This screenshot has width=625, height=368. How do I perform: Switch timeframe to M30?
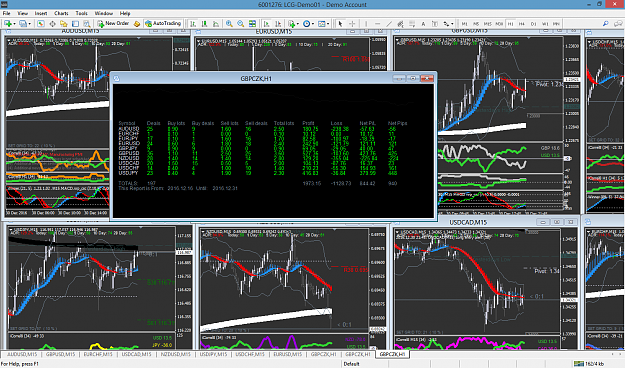(x=499, y=24)
